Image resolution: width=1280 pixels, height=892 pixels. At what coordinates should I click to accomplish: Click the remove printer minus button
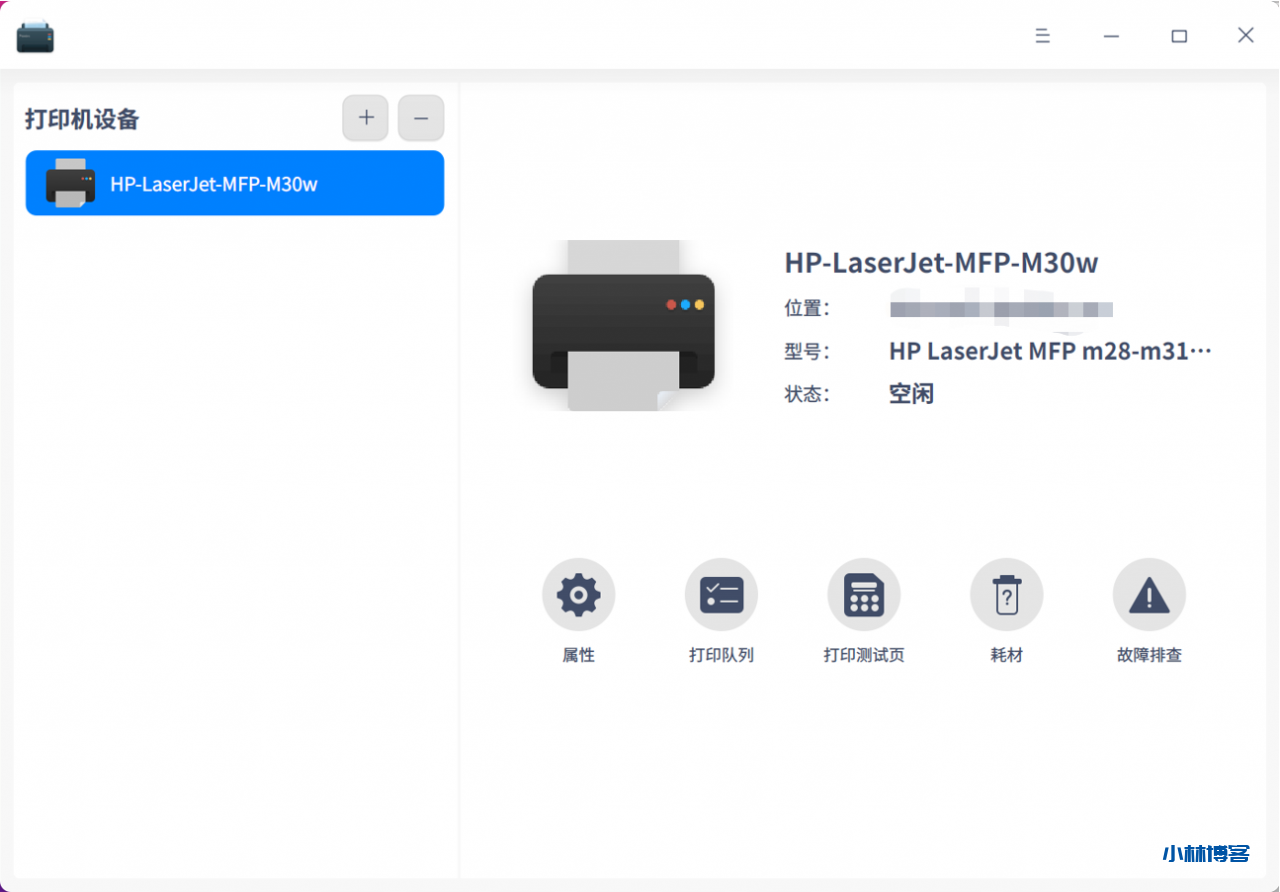(x=421, y=118)
